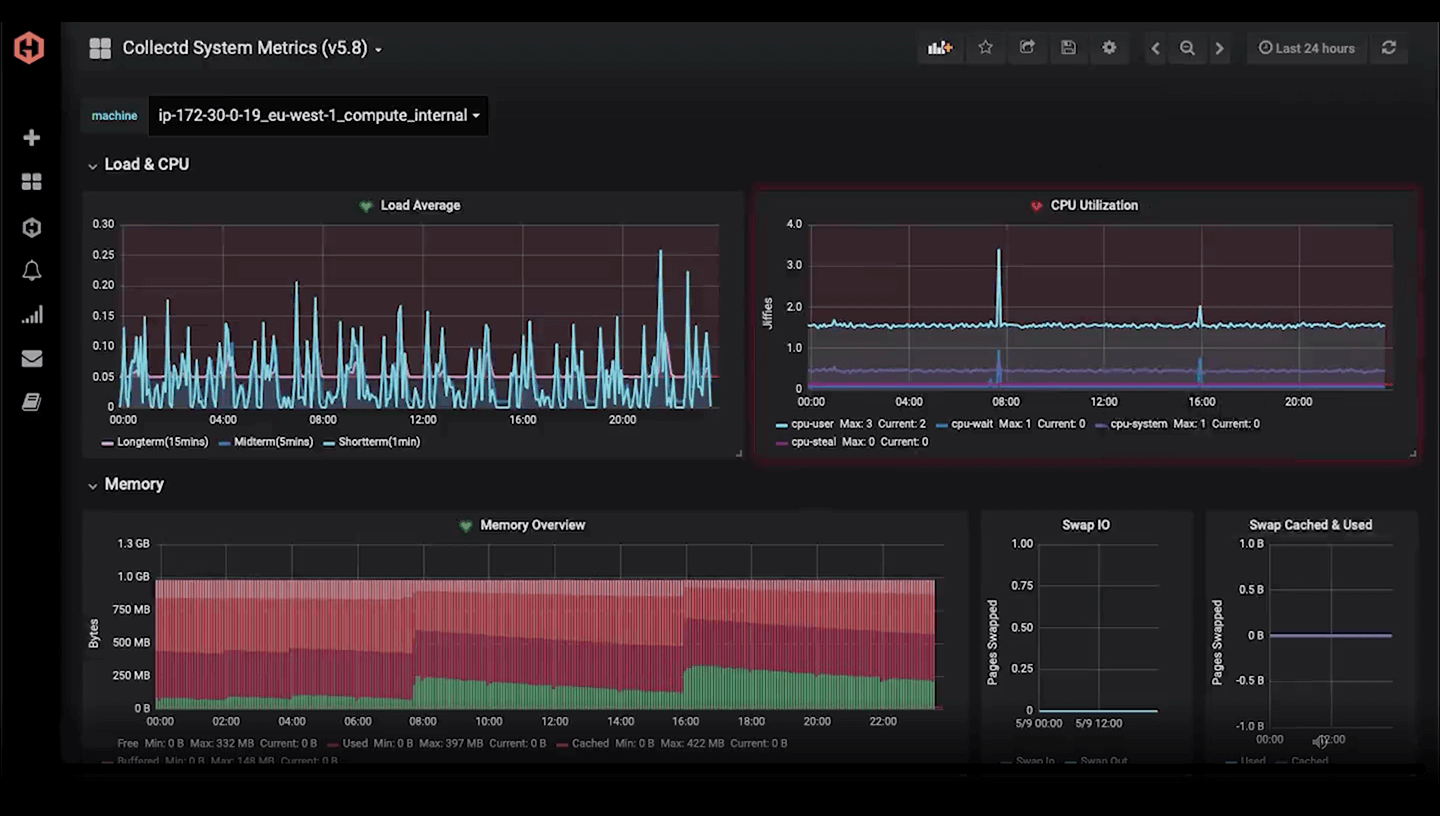Screen dimensions: 1440x816
Task: Refresh the dashboard
Action: click(1389, 47)
